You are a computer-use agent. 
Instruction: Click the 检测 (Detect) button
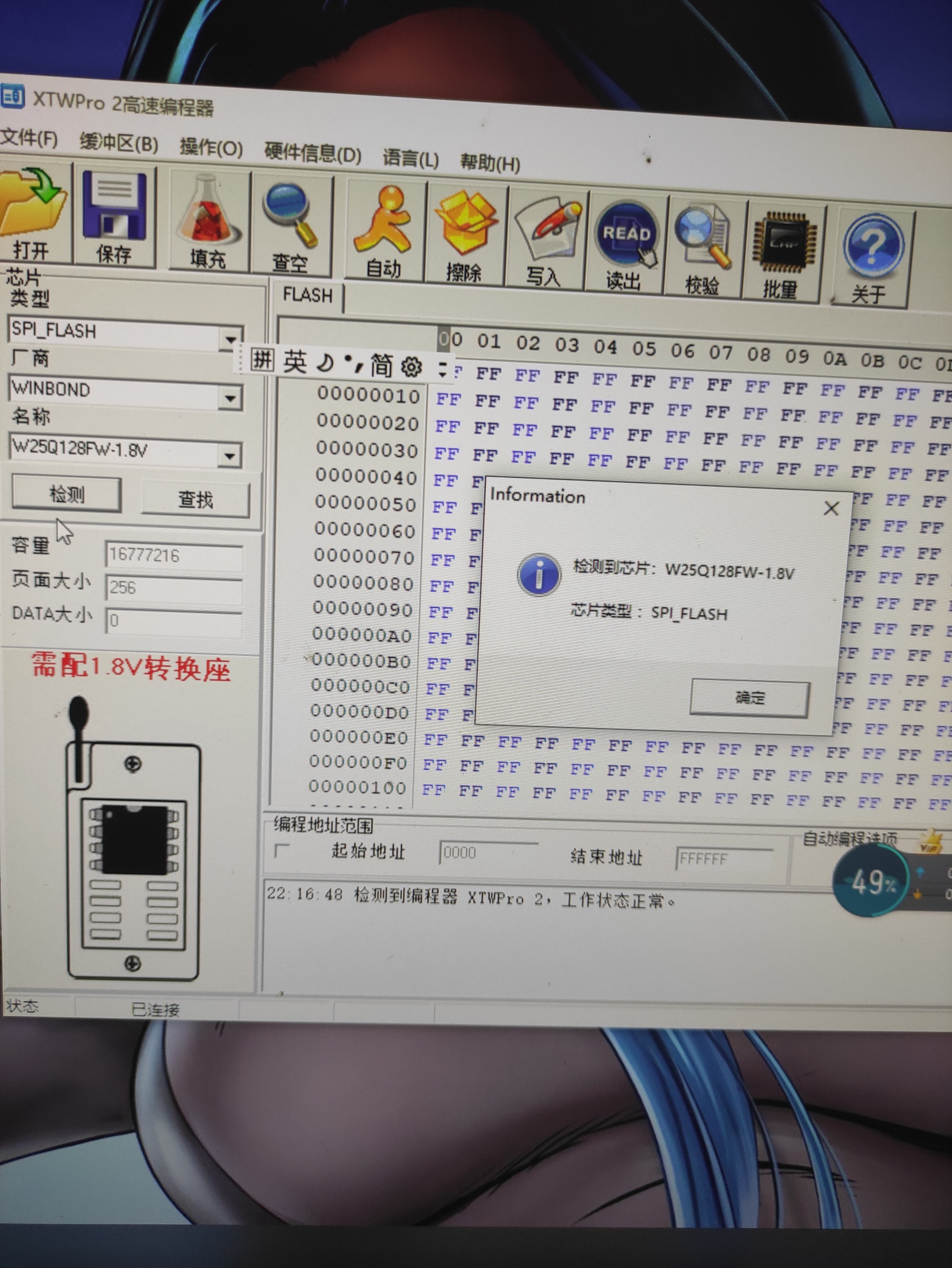(x=66, y=494)
